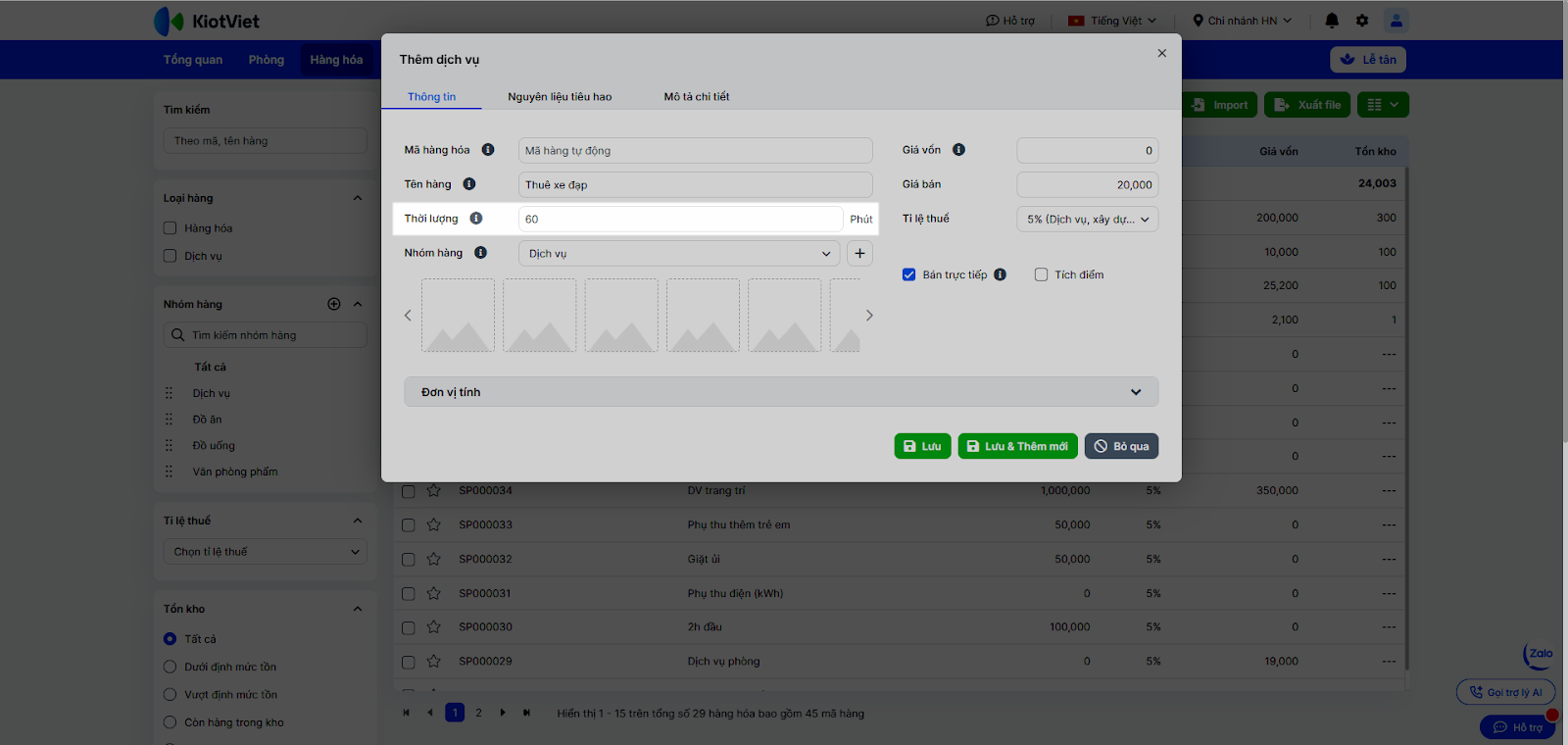Screen dimensions: 1568x745
Task: Click the notification bell icon
Action: [1332, 21]
